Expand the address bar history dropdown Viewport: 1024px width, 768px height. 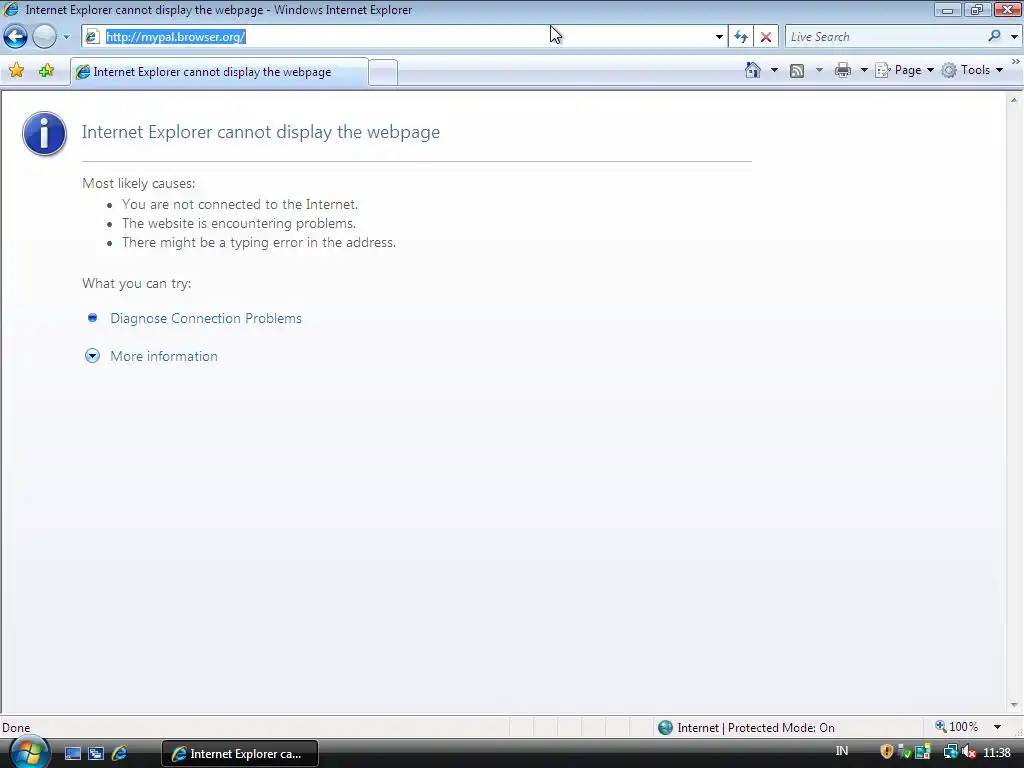pos(719,37)
